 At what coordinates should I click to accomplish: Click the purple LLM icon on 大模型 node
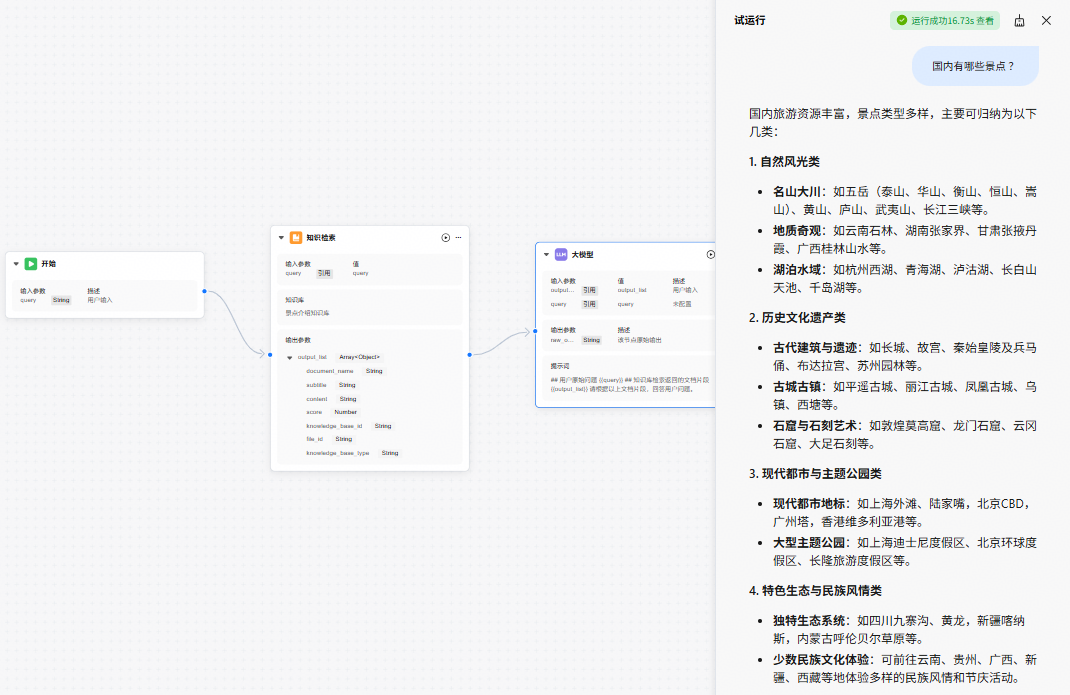point(561,255)
